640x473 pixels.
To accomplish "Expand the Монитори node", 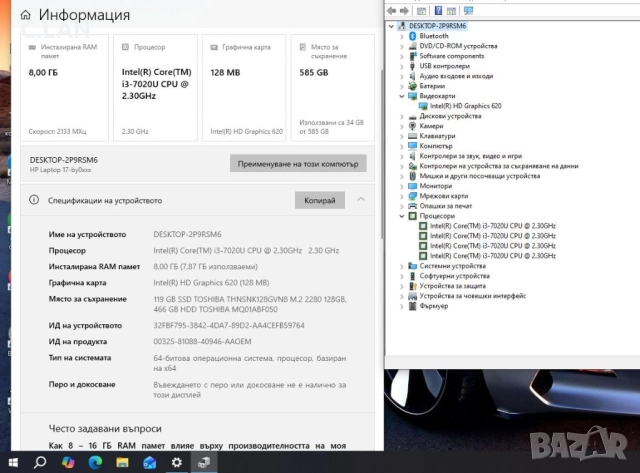I will pyautogui.click(x=402, y=186).
